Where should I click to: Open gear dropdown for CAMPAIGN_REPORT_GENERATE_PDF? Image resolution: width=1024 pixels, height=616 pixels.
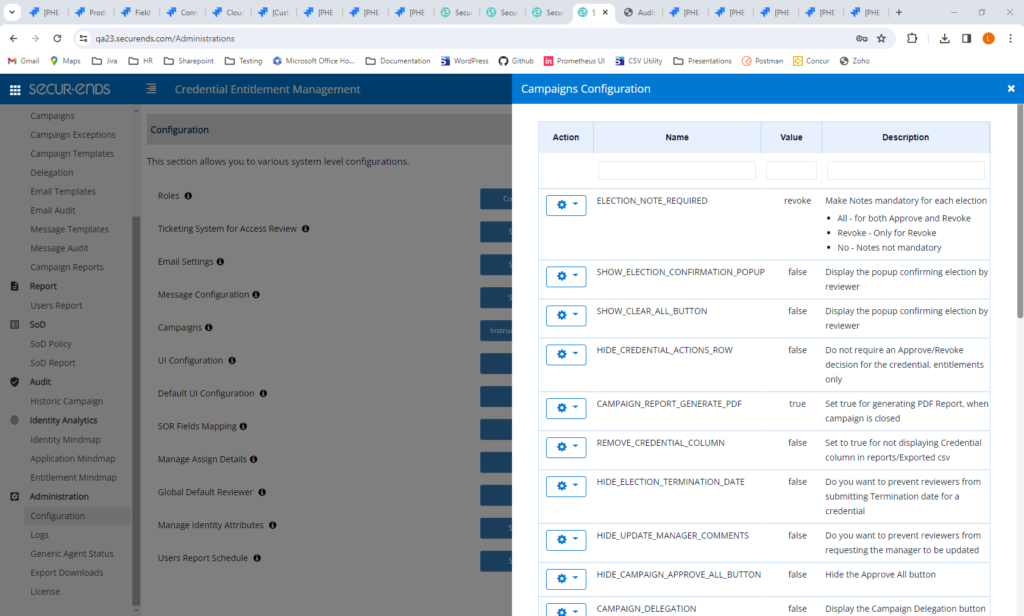(566, 408)
